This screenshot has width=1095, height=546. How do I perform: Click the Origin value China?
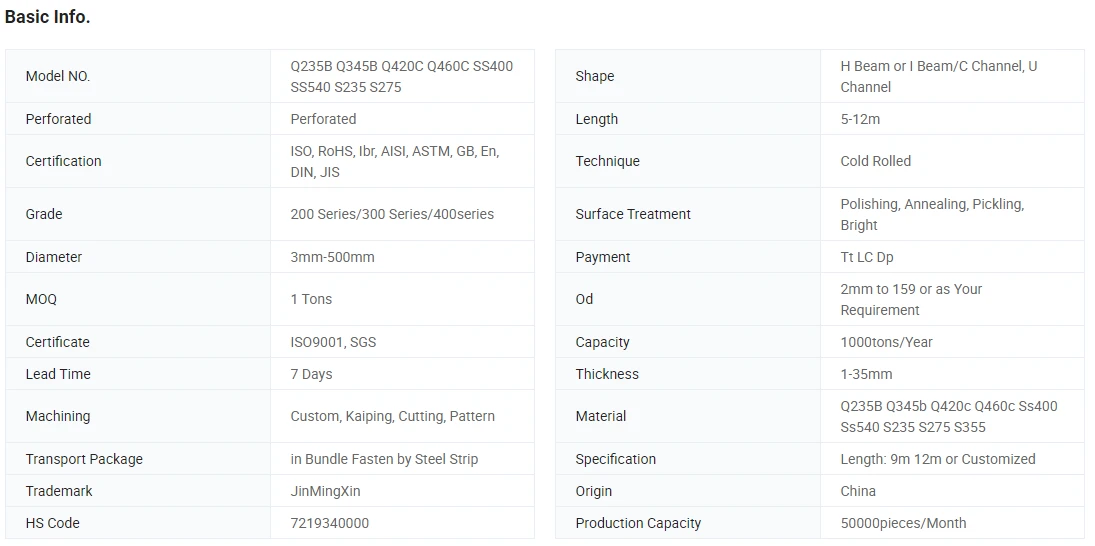point(858,491)
